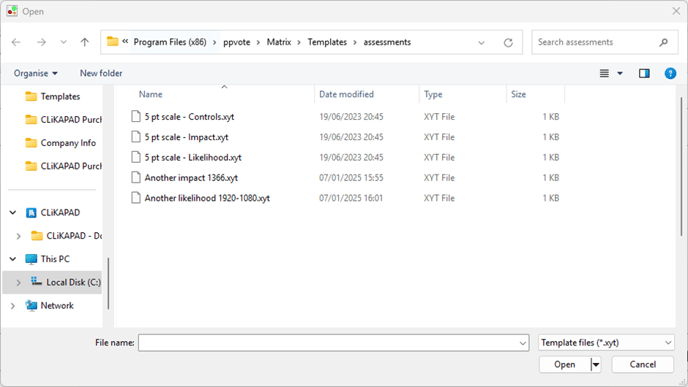Sort files by Type column
The width and height of the screenshot is (688, 387).
click(433, 94)
